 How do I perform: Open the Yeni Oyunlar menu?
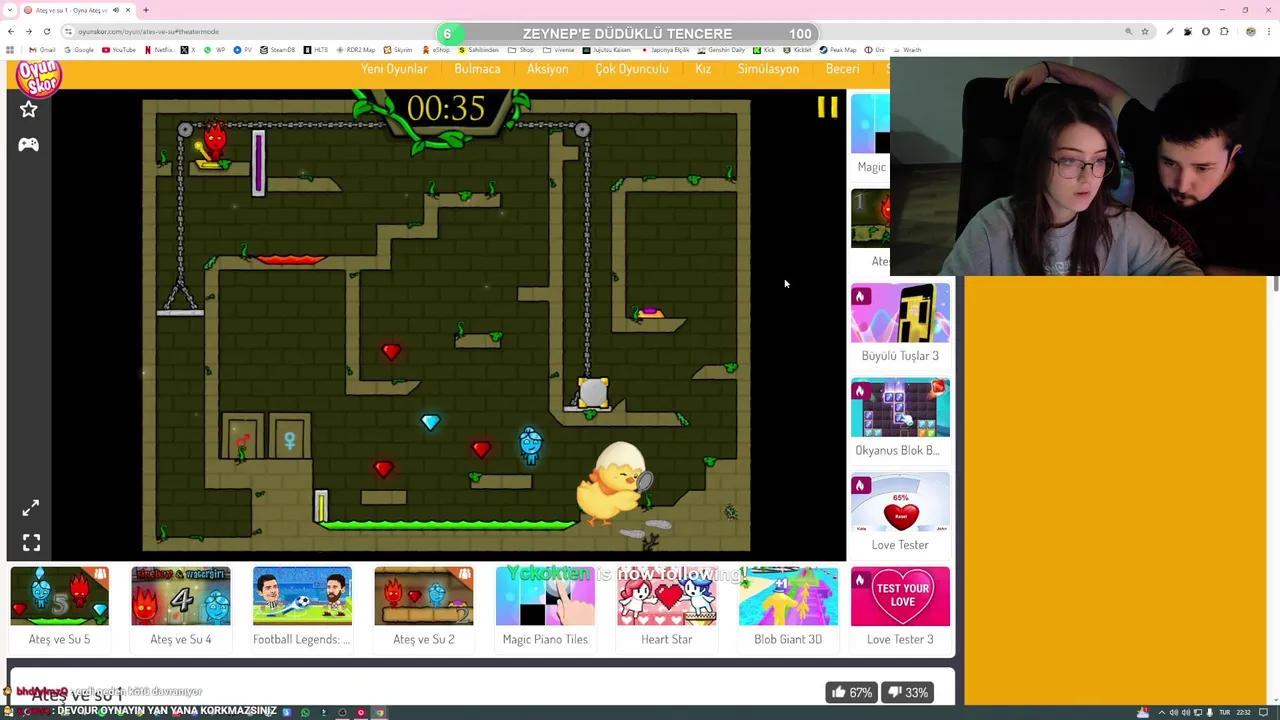[x=394, y=69]
